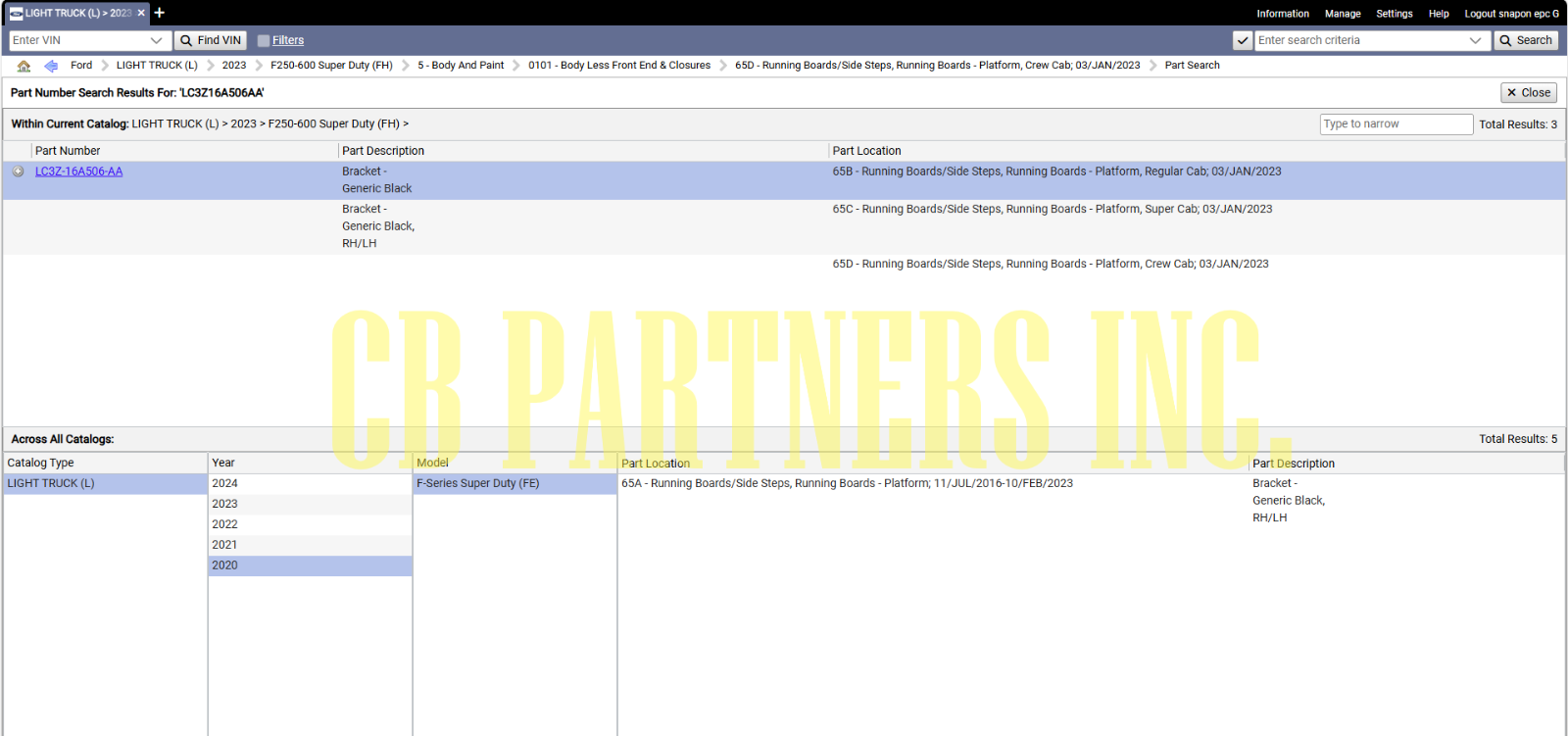Open the Enter VIN dropdown arrow
Image resolution: width=1568 pixels, height=736 pixels.
[x=156, y=40]
